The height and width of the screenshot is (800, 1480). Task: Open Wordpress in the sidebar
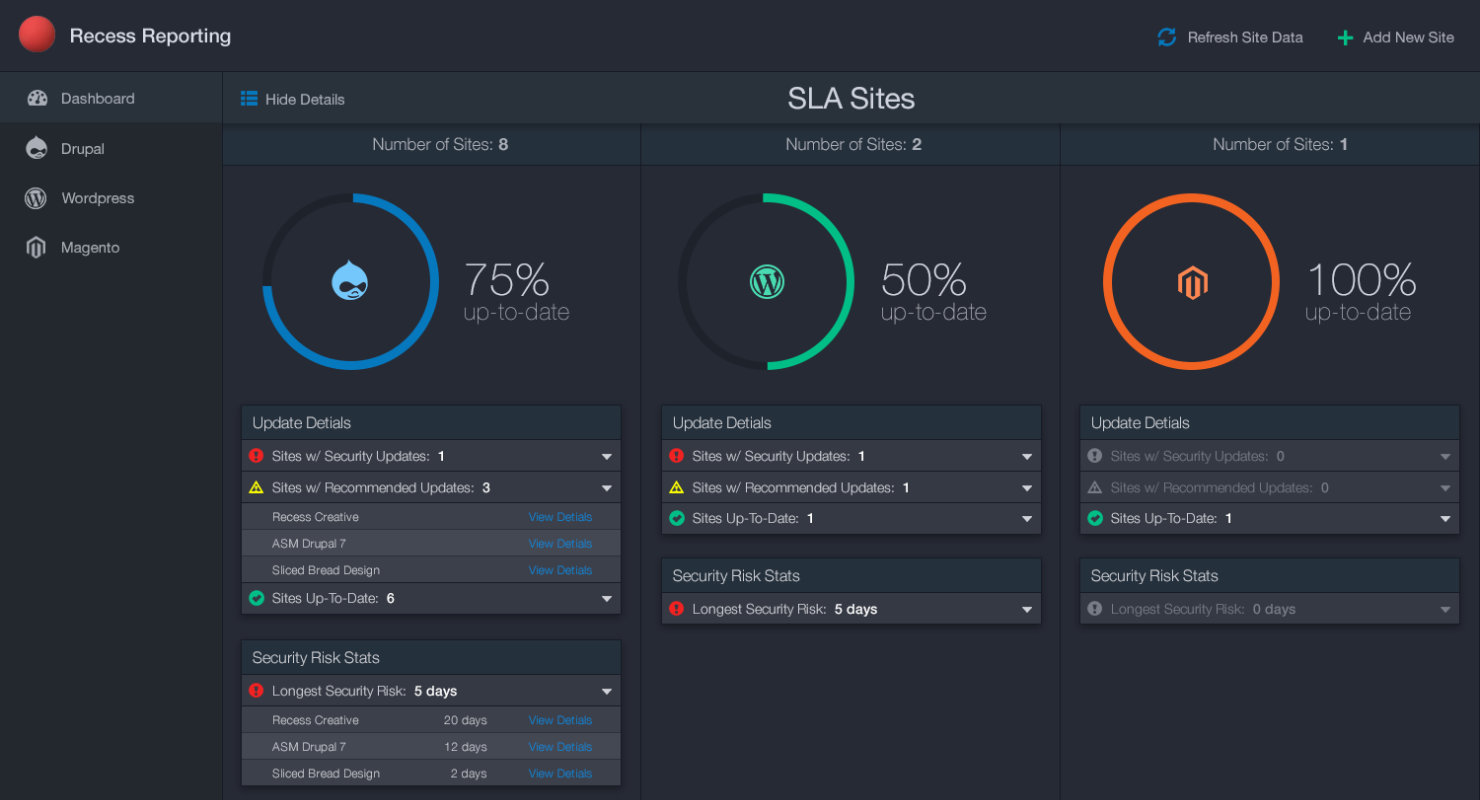tap(111, 198)
